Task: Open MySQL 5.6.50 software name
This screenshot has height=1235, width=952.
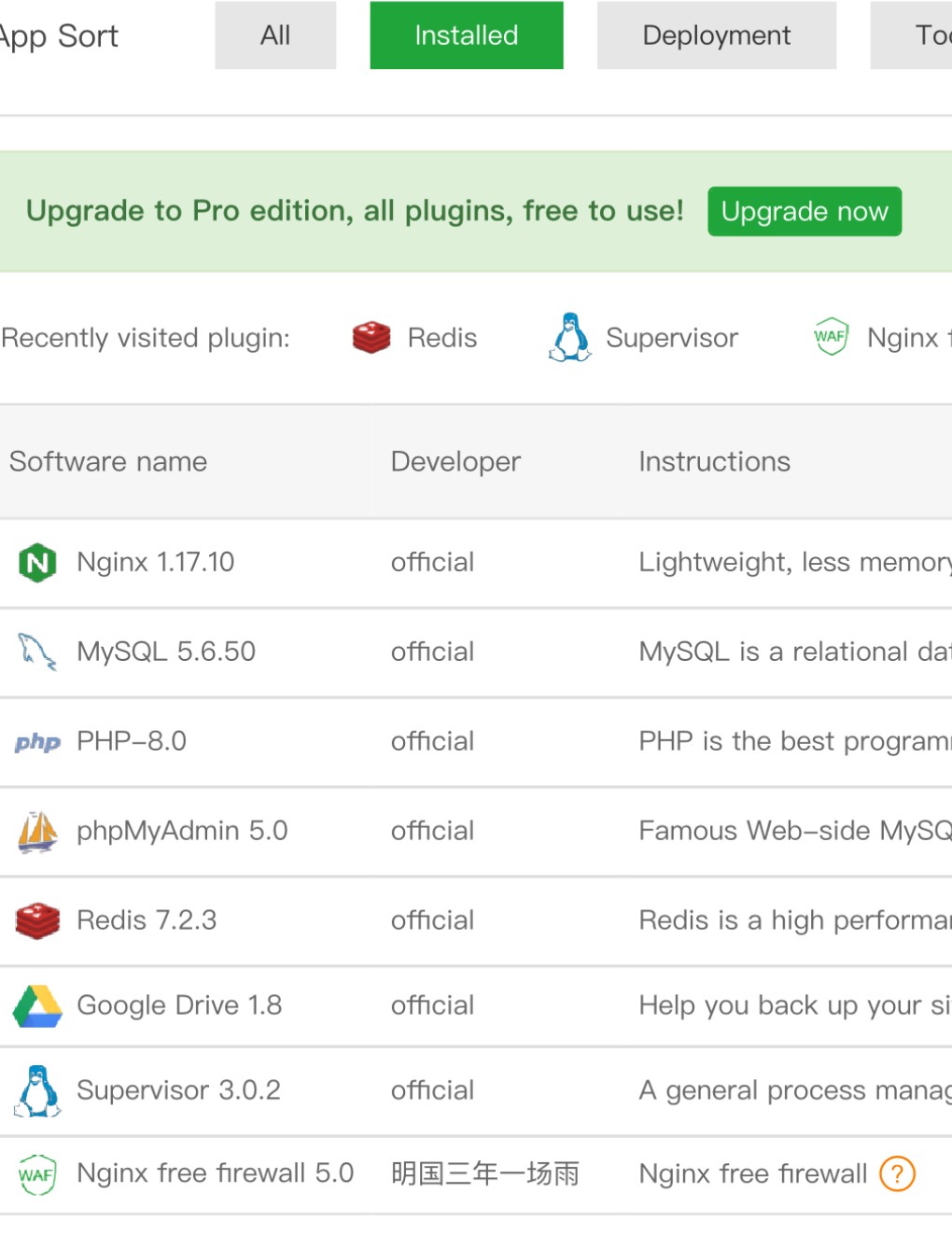Action: point(165,652)
